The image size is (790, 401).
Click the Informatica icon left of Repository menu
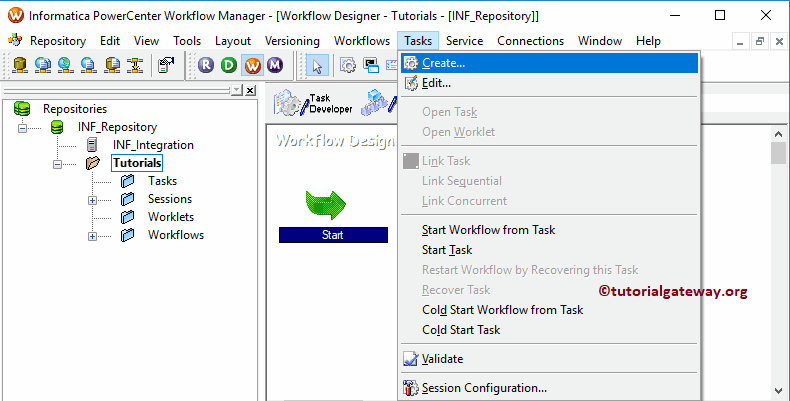[x=15, y=40]
